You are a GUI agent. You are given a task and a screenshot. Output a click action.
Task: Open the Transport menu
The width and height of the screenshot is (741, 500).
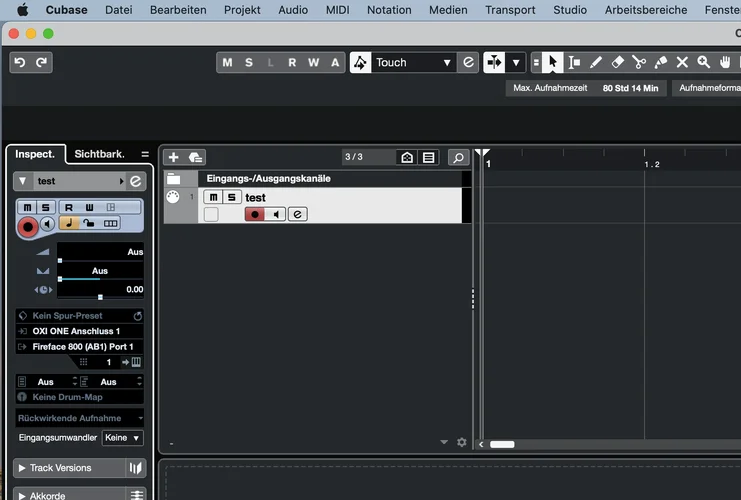(x=510, y=10)
